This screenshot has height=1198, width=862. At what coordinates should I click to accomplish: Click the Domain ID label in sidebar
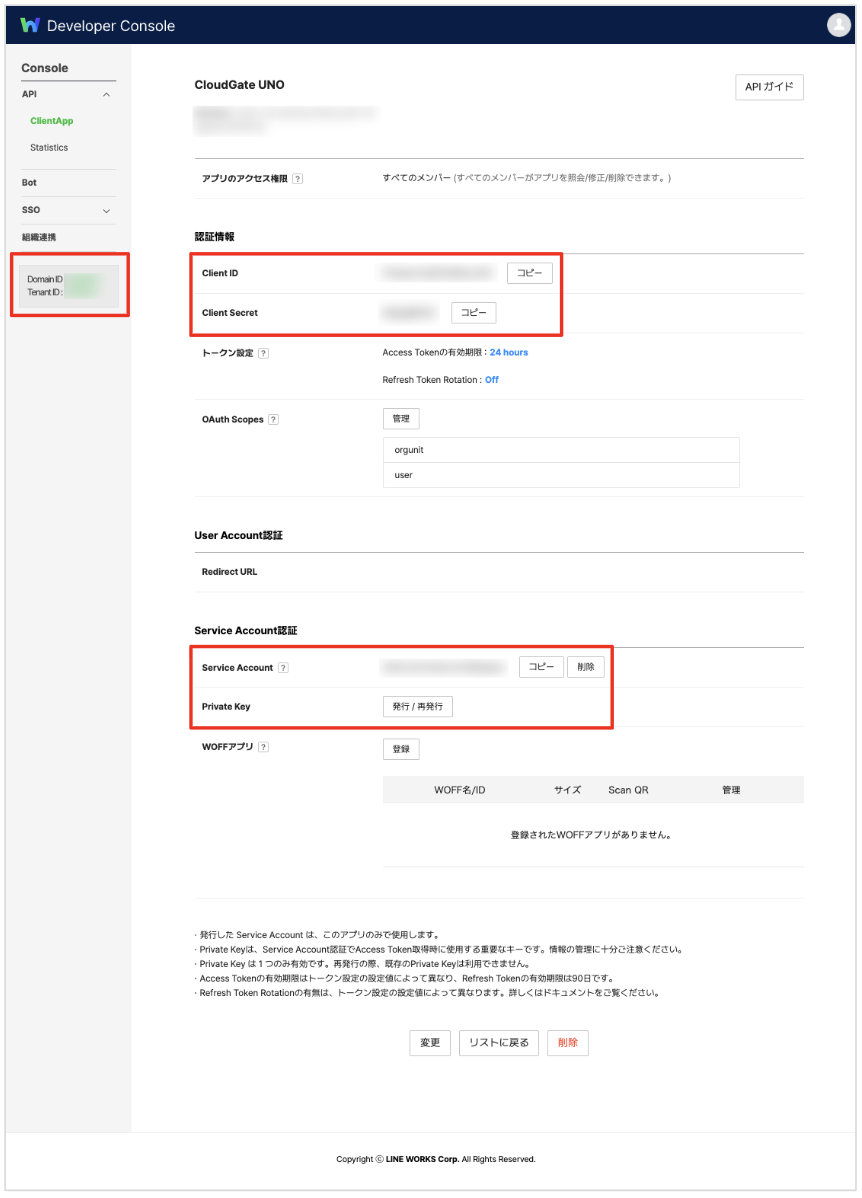[x=45, y=279]
